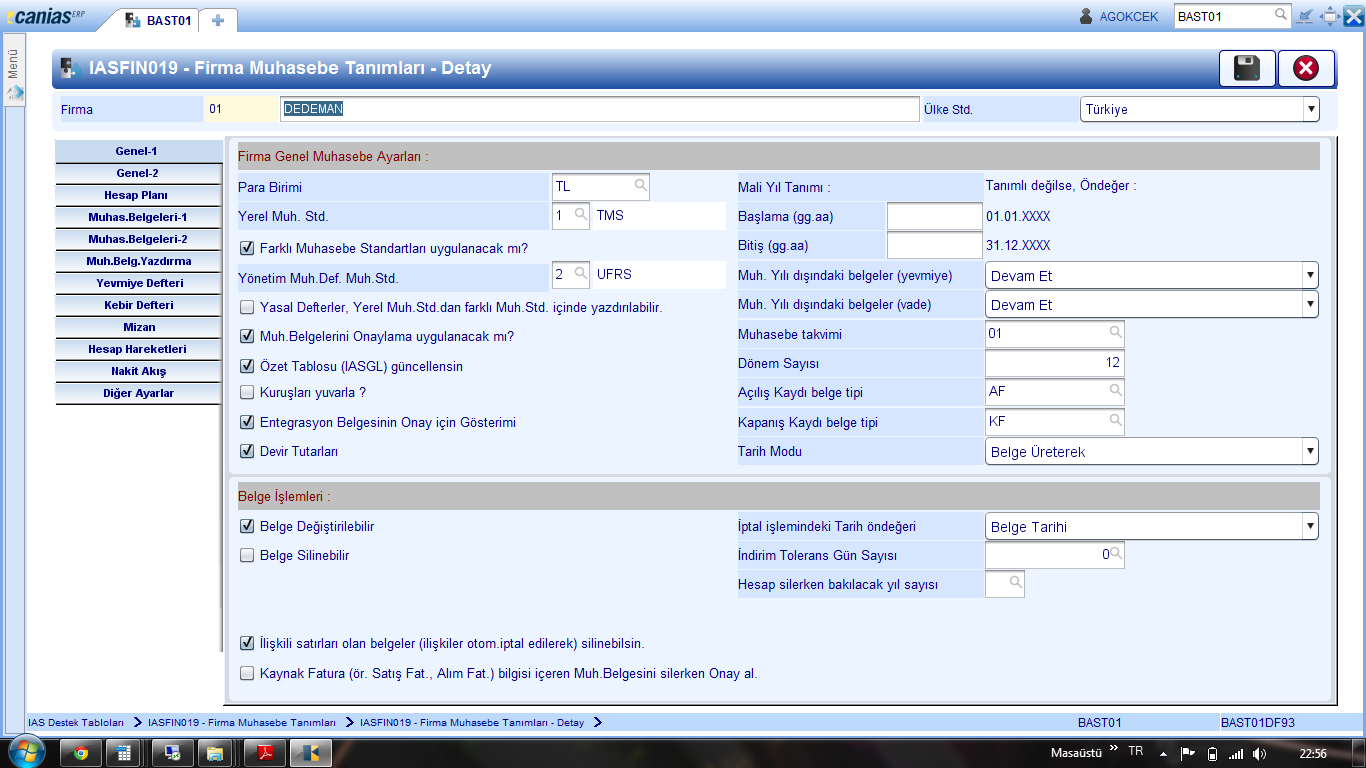Switch to the Genel-2 tab

(138, 173)
